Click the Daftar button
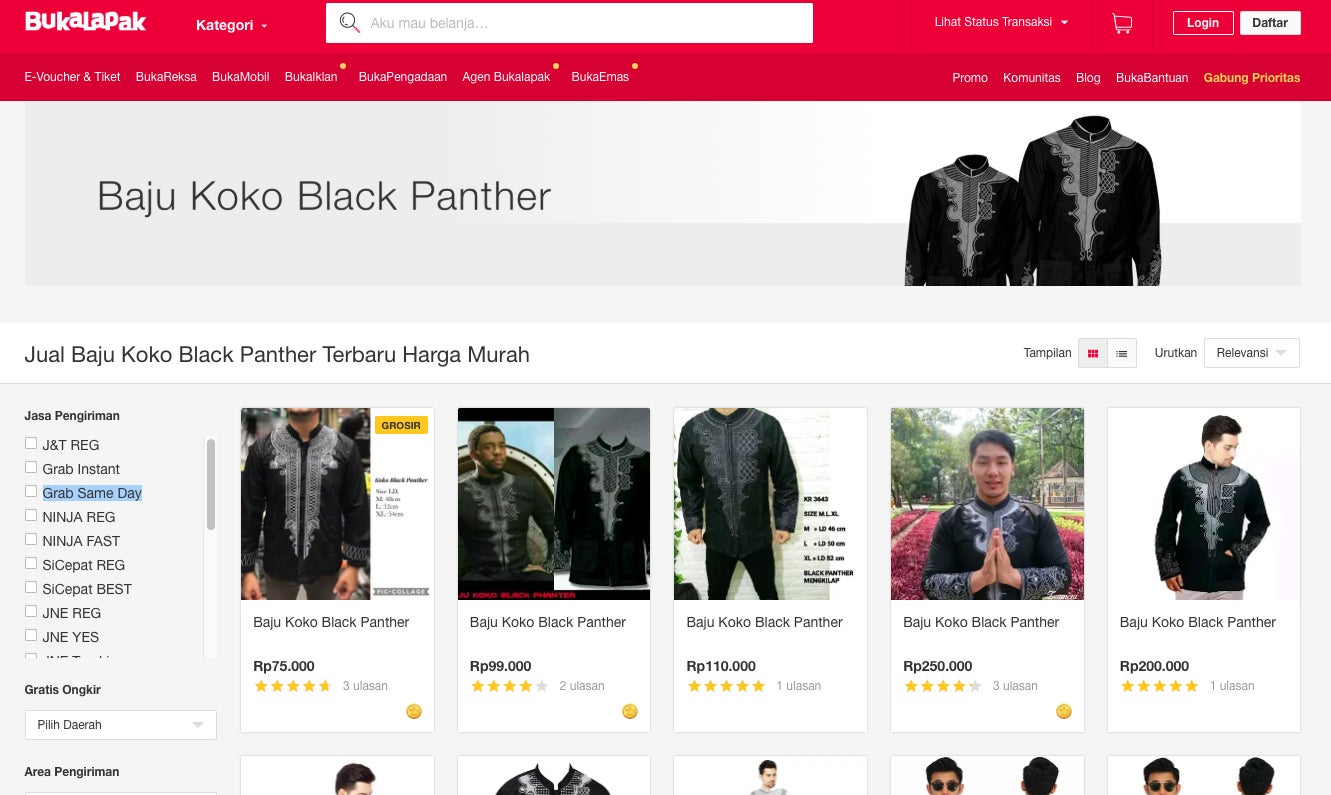This screenshot has width=1331, height=795. point(1270,23)
